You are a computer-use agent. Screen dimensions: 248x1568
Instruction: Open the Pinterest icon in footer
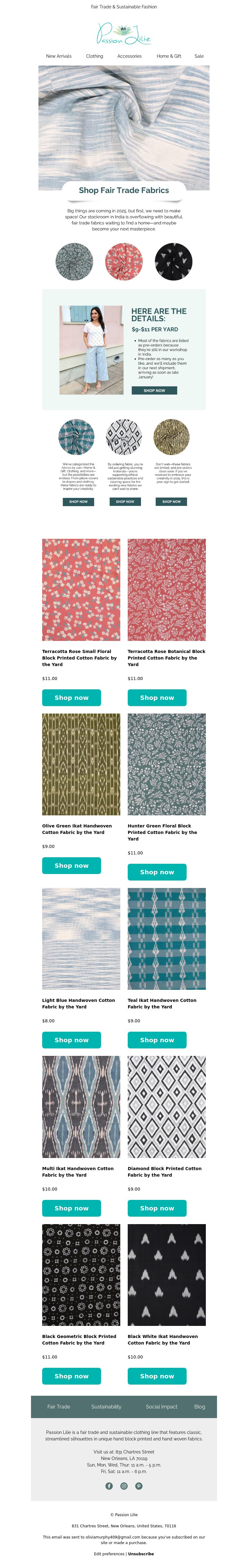click(139, 1486)
